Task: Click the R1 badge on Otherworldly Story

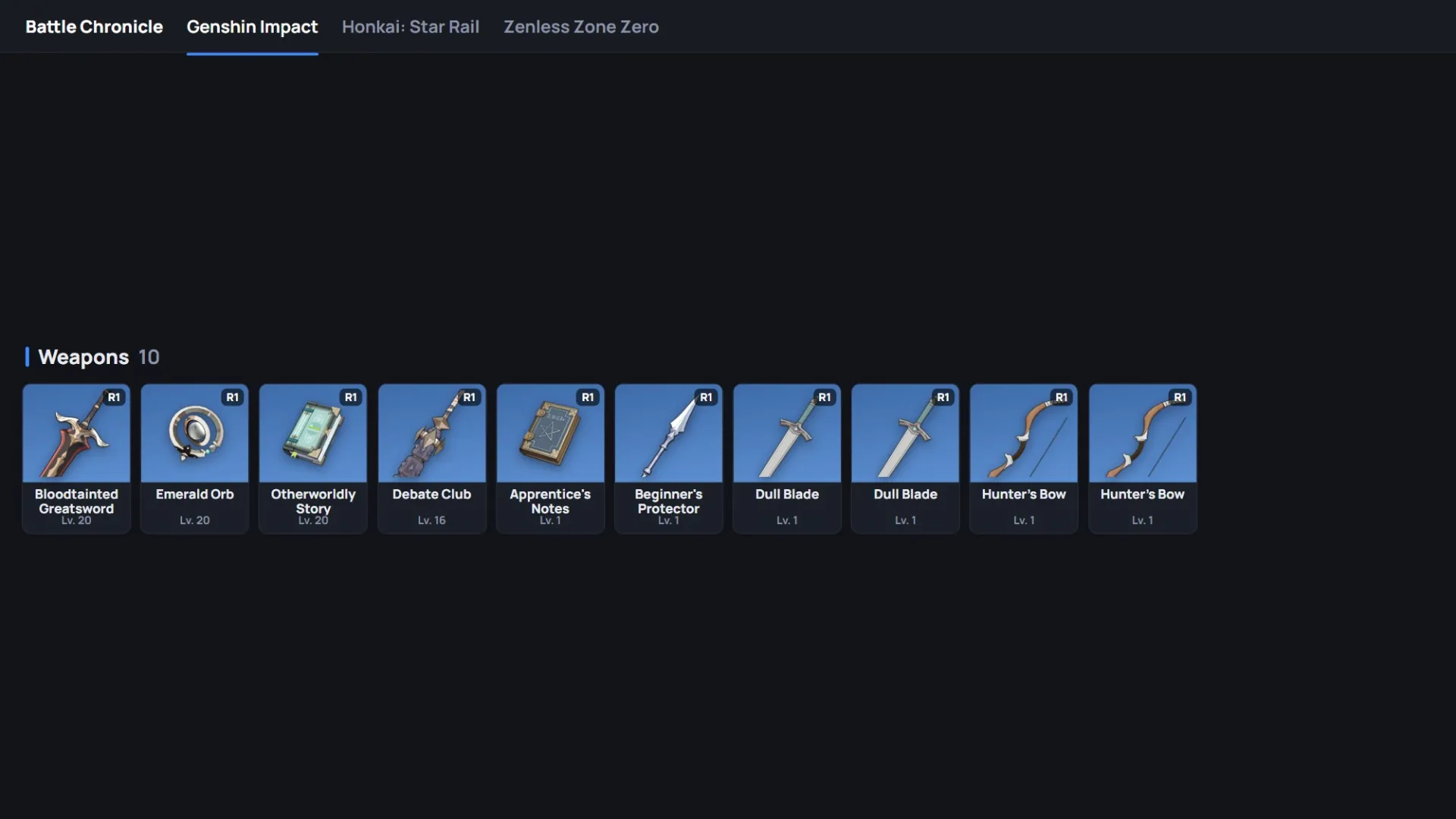Action: point(350,397)
